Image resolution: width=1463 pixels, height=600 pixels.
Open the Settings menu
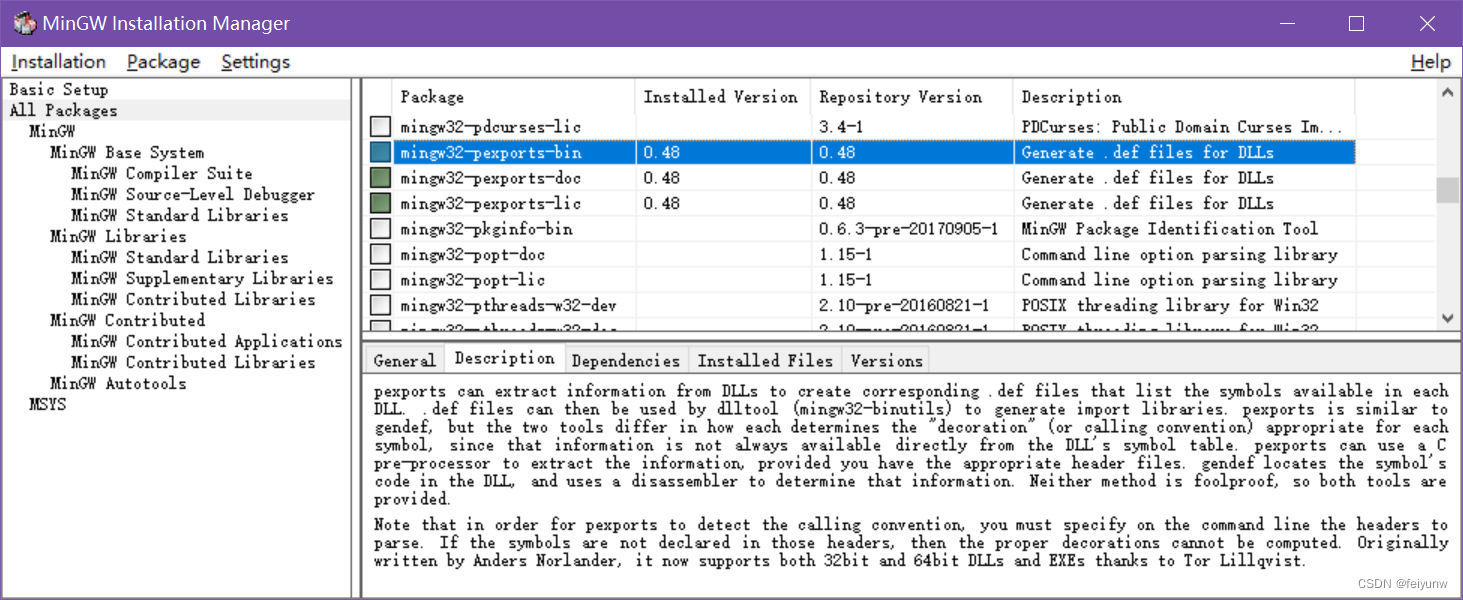pos(255,62)
